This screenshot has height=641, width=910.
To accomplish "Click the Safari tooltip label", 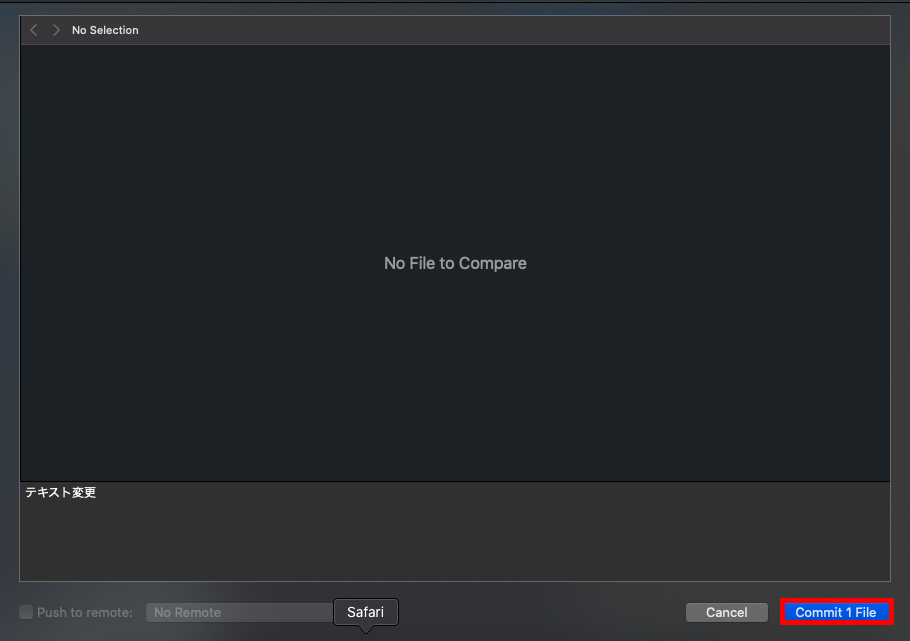I will [366, 612].
